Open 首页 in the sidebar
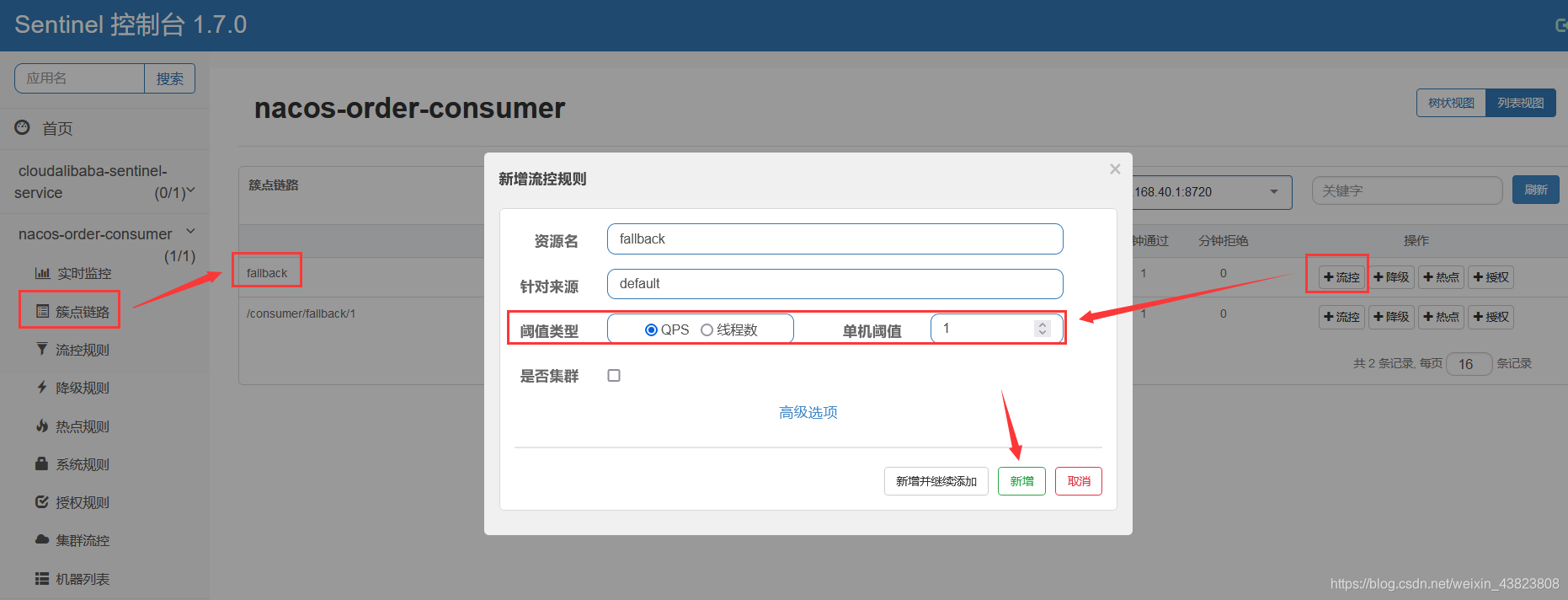 (x=57, y=128)
